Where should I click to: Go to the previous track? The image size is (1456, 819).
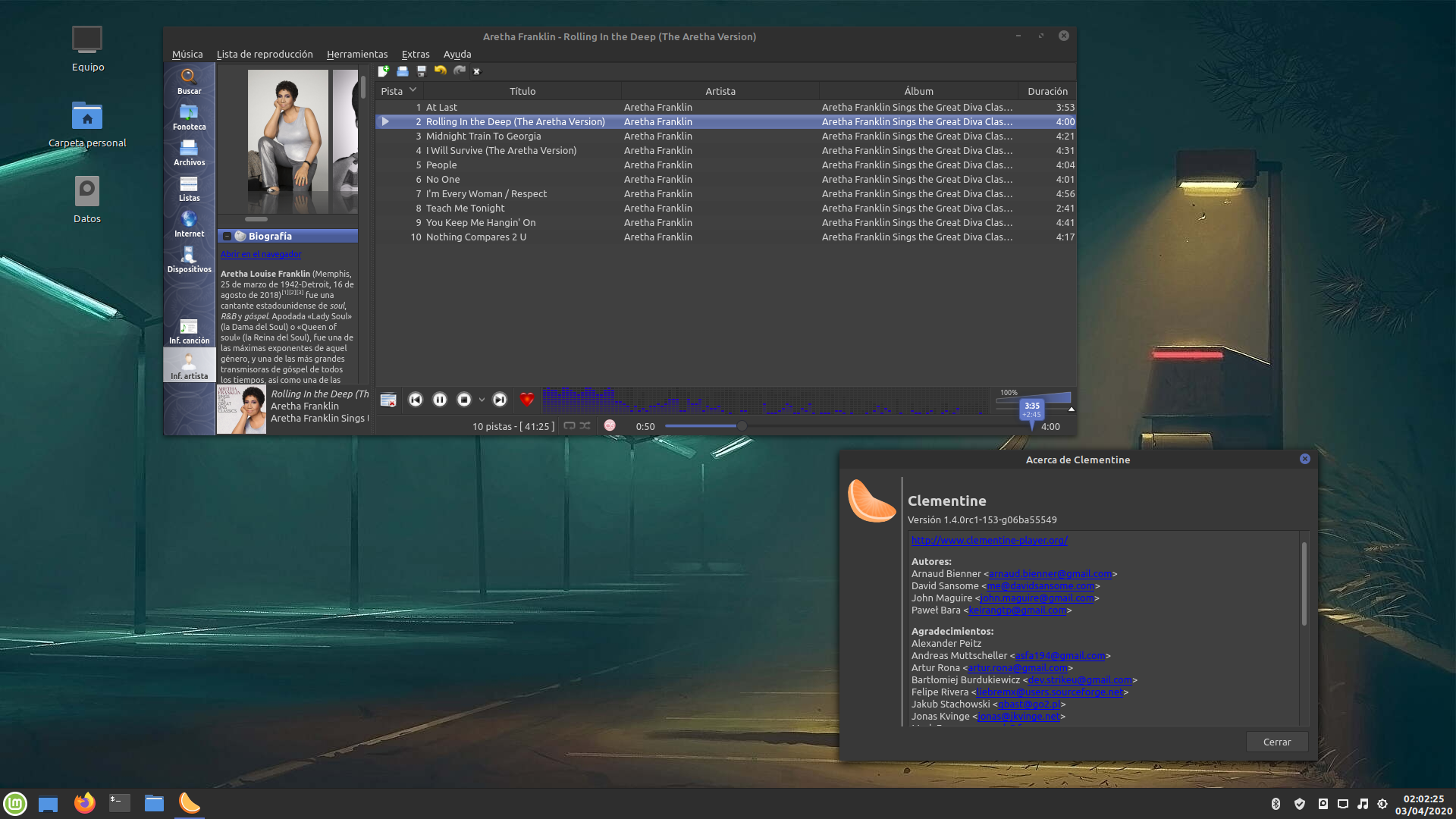[416, 400]
